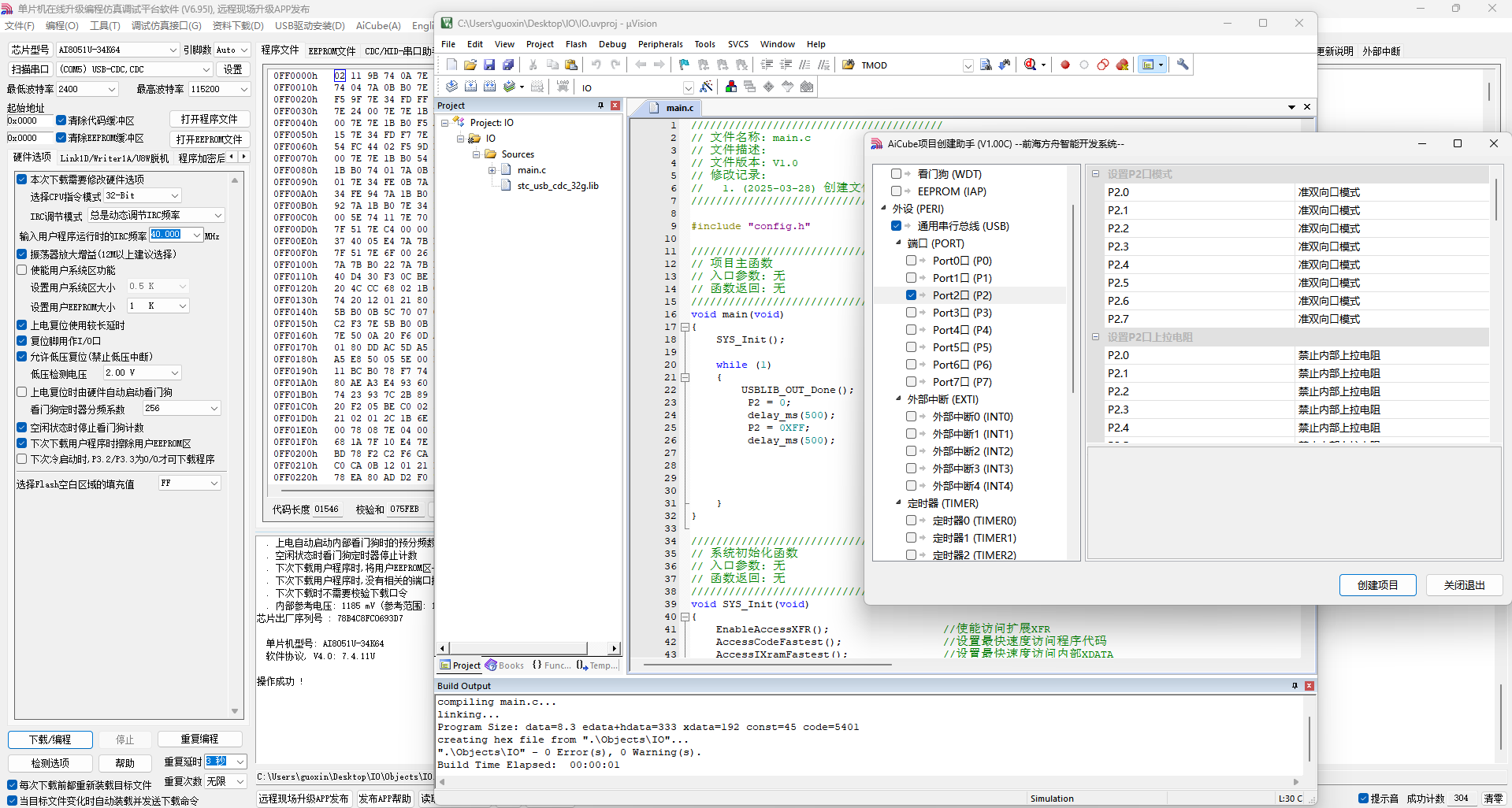Click P2.0 mode value 准双向口模式

1391,192
